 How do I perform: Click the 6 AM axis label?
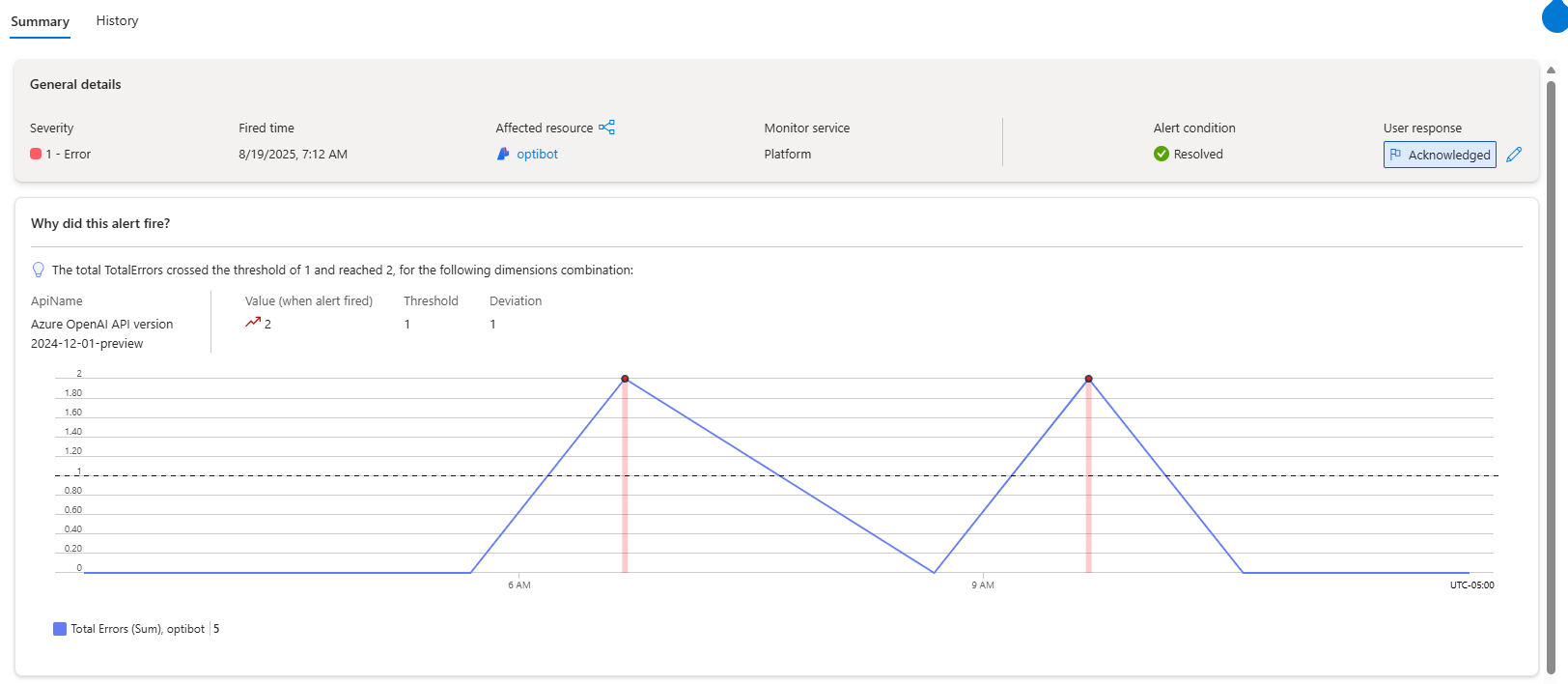coord(519,584)
